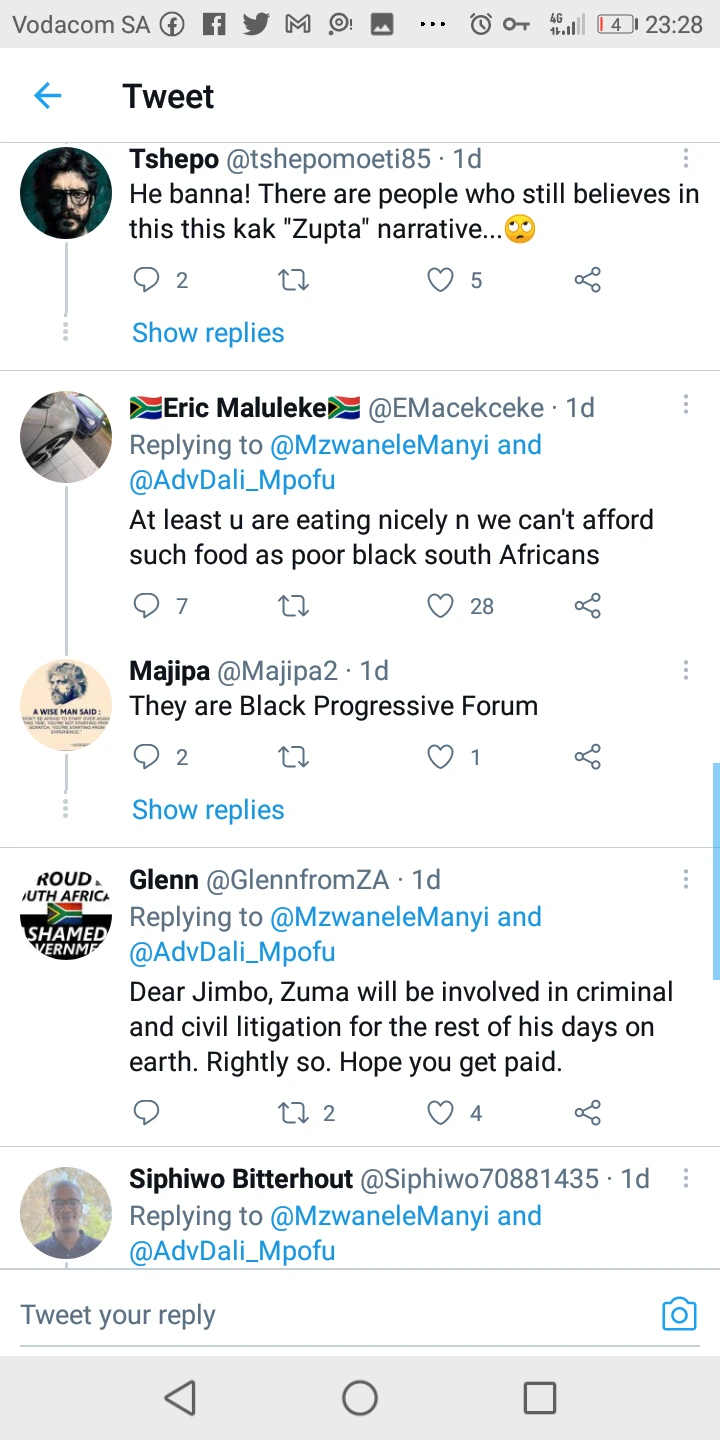Open more options on Tshepo's tweet
720x1440 pixels.
686,158
